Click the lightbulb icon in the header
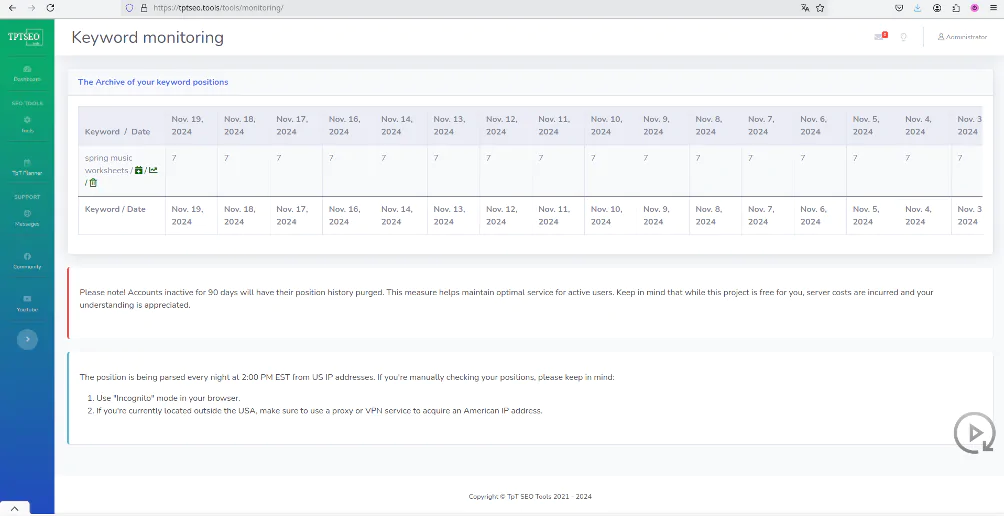Screen dimensions: 1004x516 pyautogui.click(x=903, y=37)
